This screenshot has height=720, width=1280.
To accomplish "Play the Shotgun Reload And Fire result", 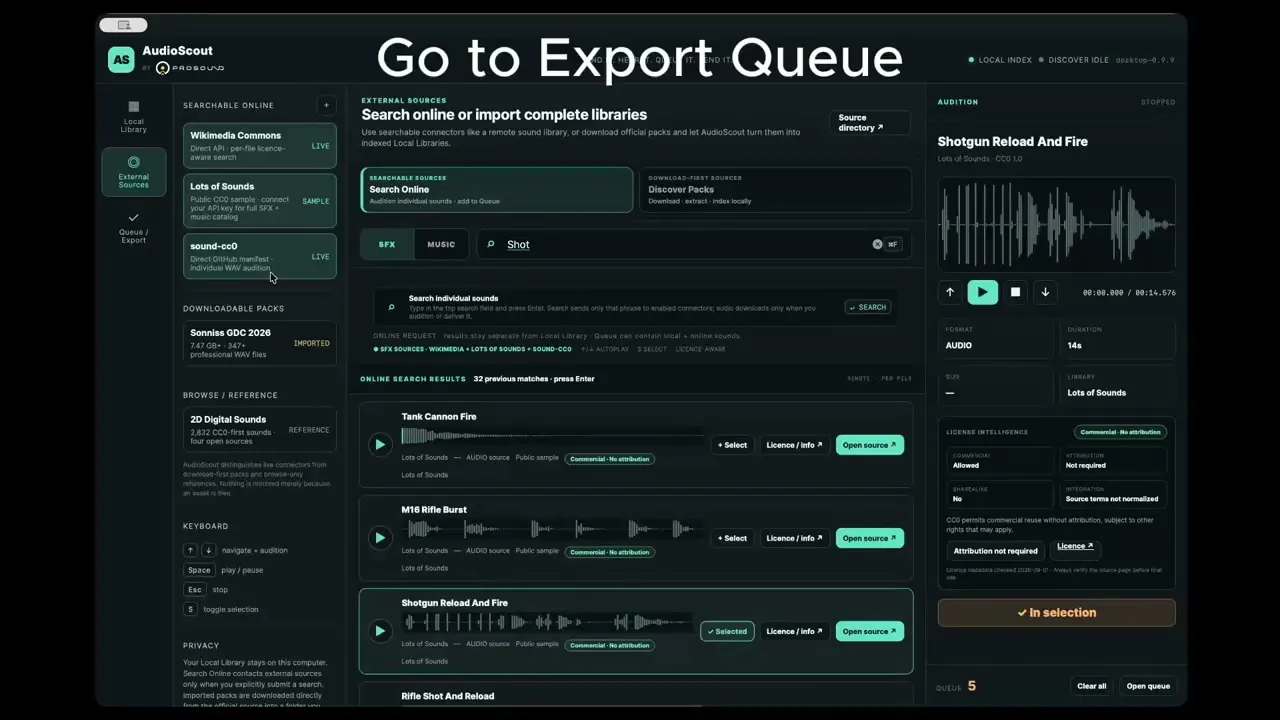I will [380, 631].
